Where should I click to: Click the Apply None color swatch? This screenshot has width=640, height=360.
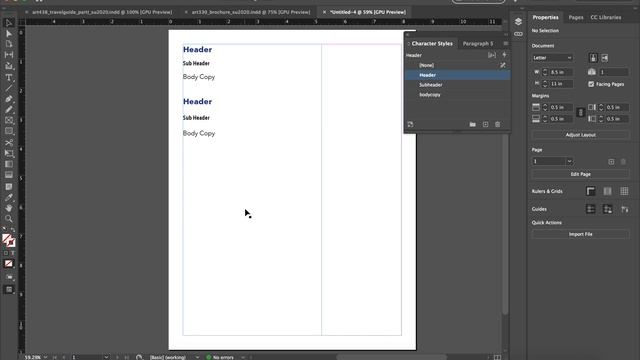[9, 264]
